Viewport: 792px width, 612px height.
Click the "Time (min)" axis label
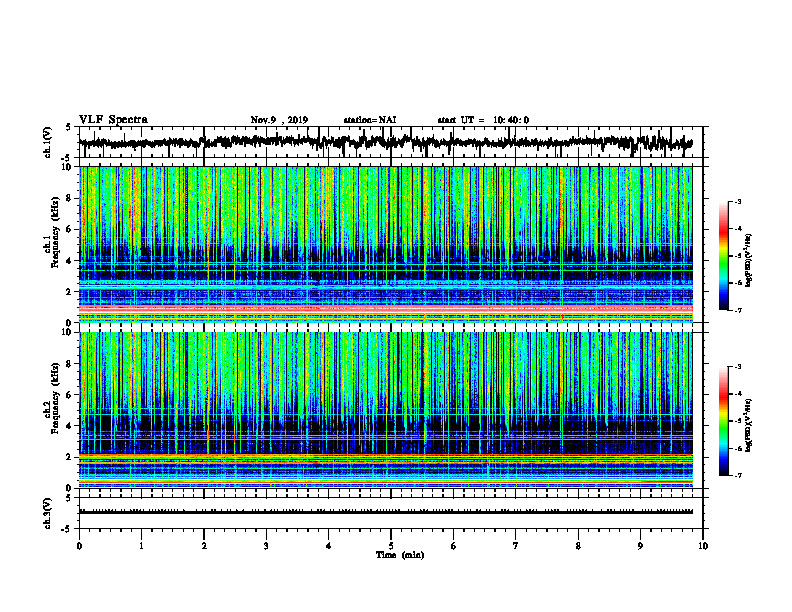400,555
